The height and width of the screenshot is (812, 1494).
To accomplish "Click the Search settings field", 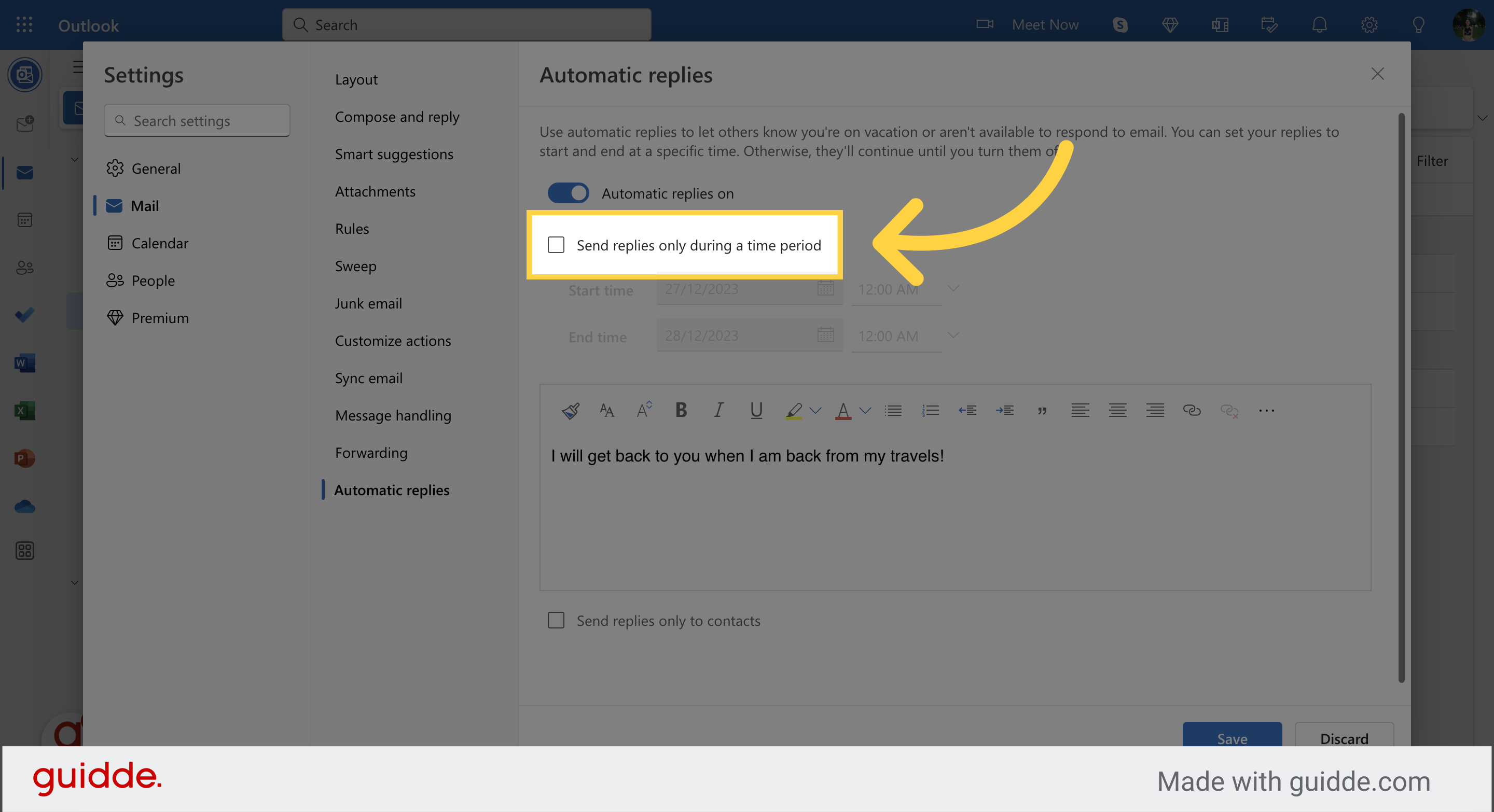I will [x=197, y=120].
